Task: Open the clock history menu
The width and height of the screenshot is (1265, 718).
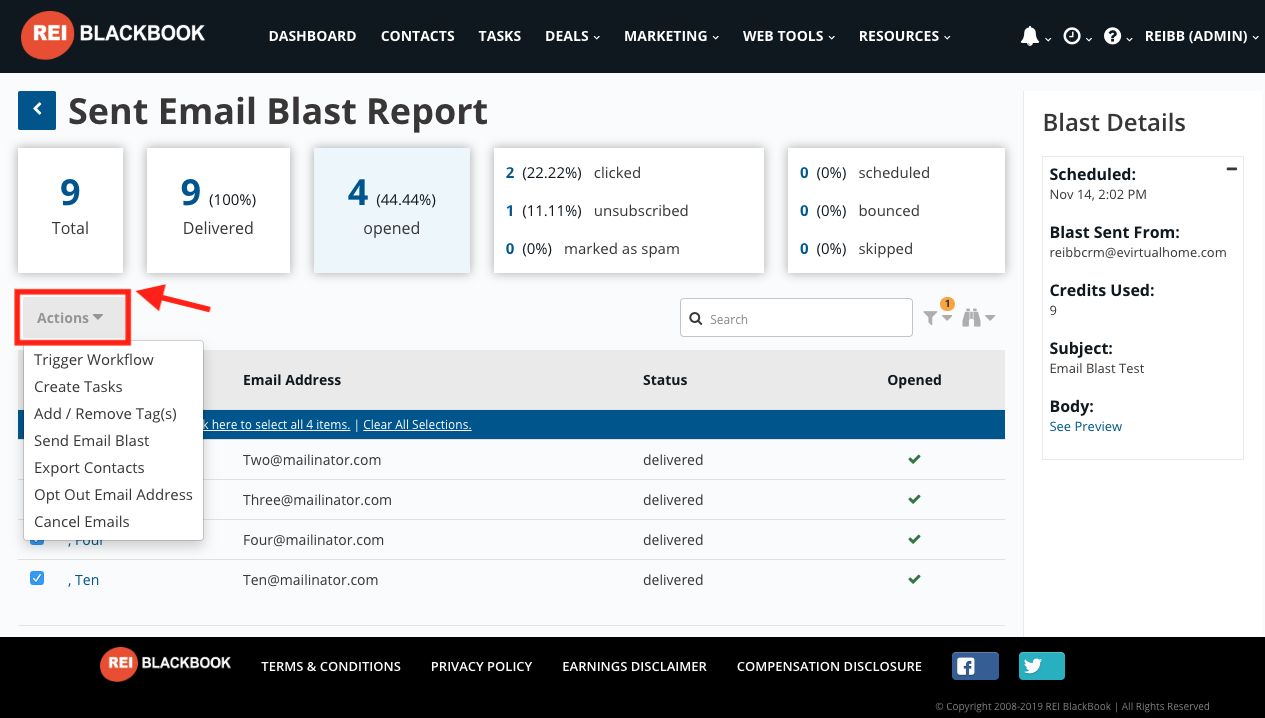Action: (x=1072, y=36)
